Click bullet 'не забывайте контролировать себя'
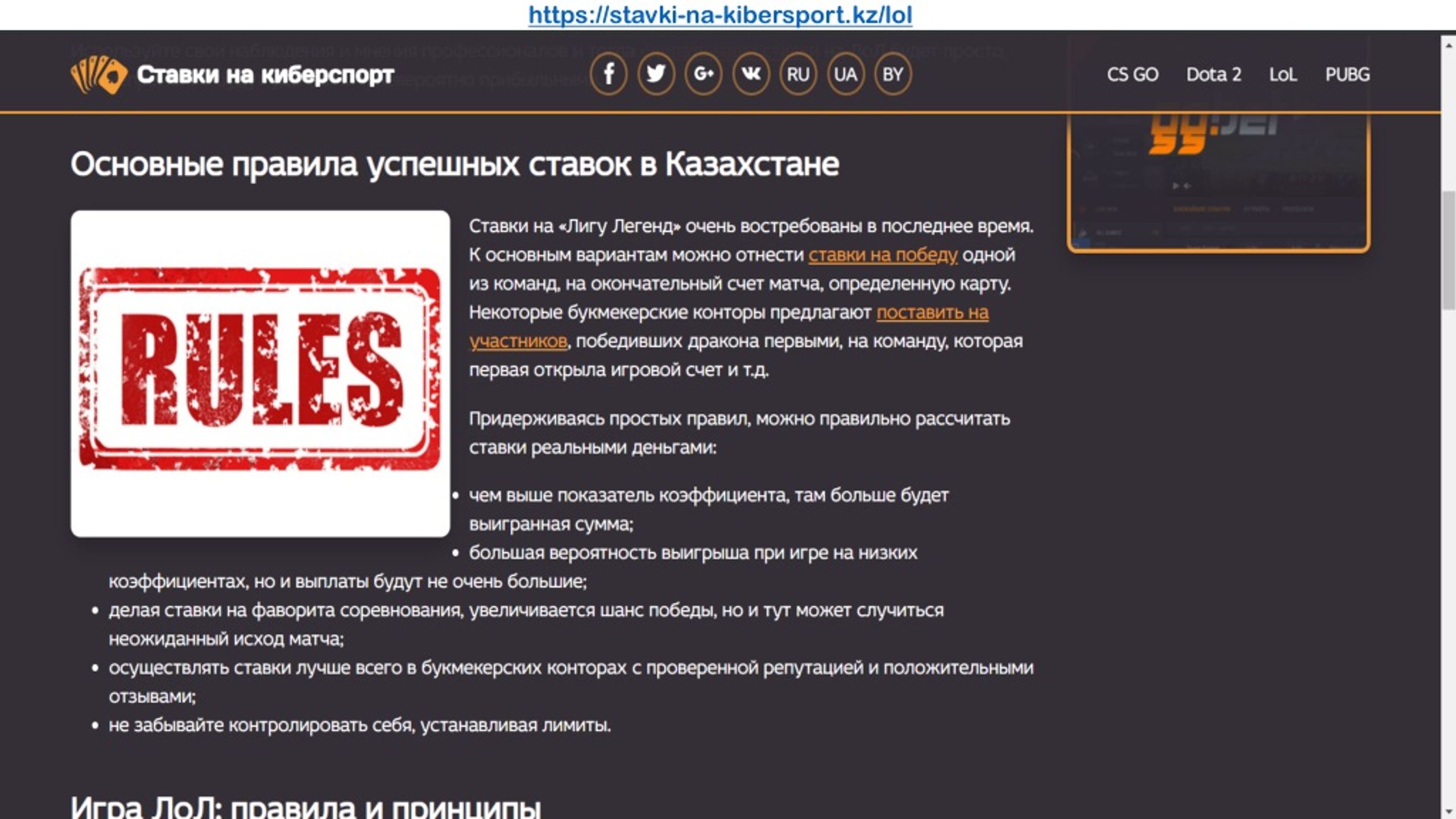The height and width of the screenshot is (819, 1456). 360,725
